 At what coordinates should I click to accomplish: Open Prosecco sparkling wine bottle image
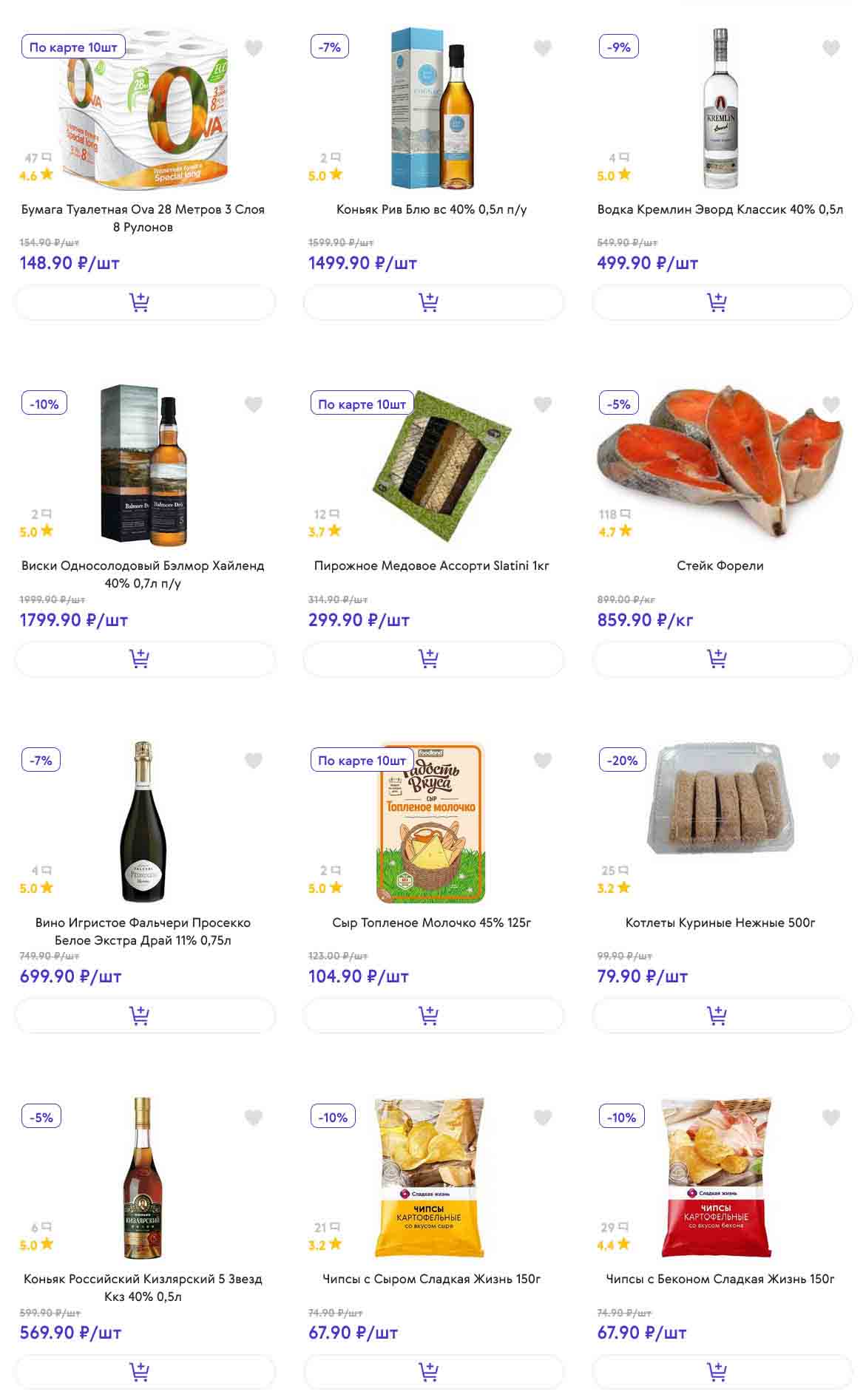point(143,821)
